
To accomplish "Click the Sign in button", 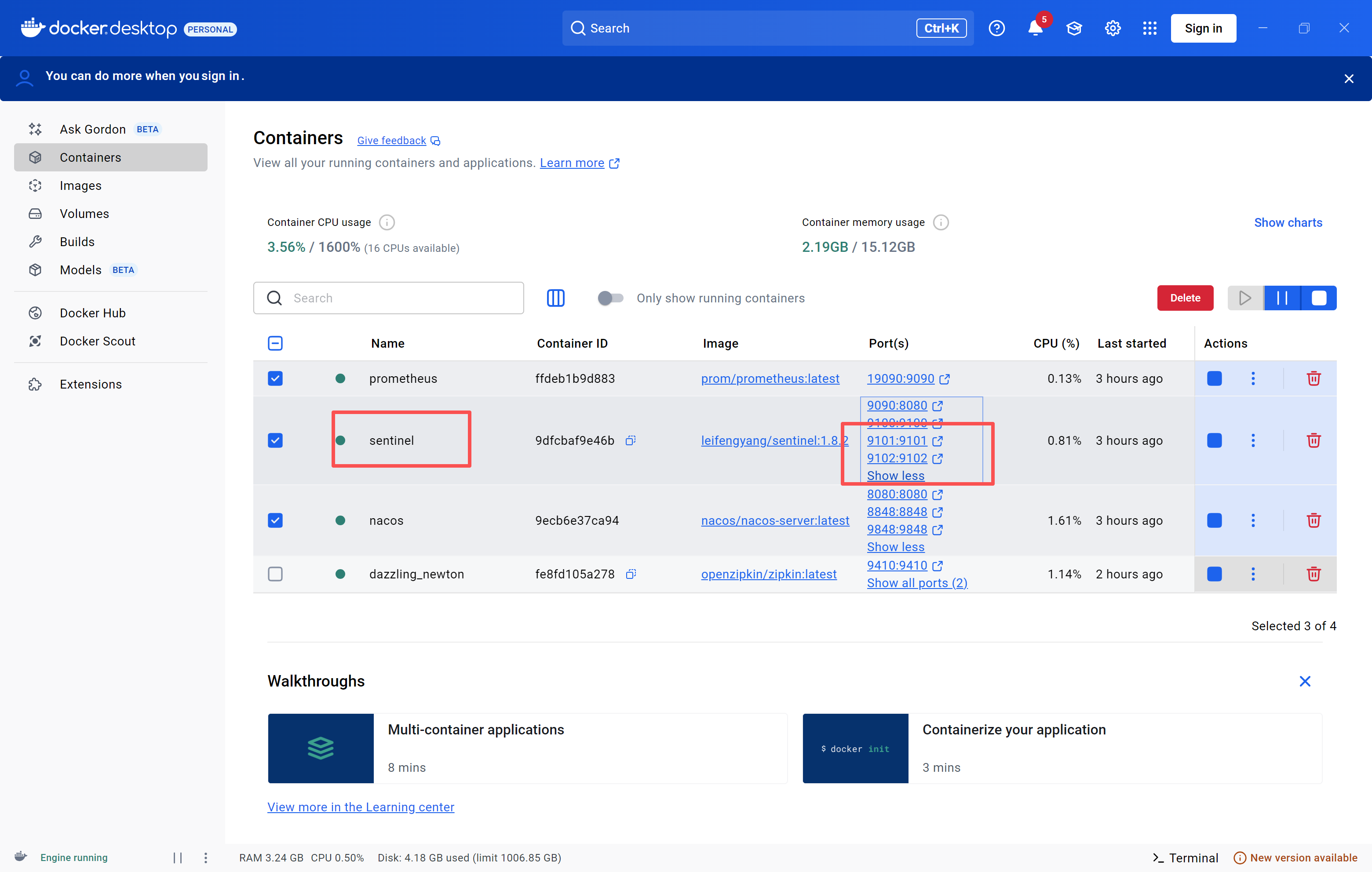I will click(1203, 28).
